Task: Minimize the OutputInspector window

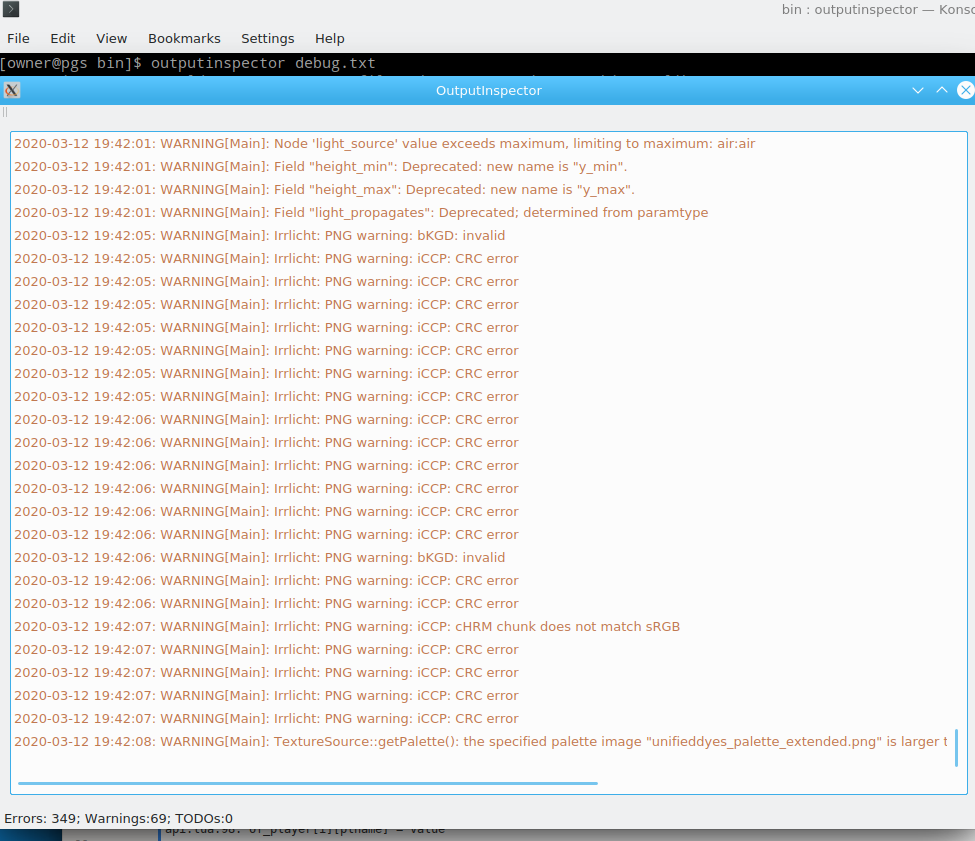Action: (x=918, y=90)
